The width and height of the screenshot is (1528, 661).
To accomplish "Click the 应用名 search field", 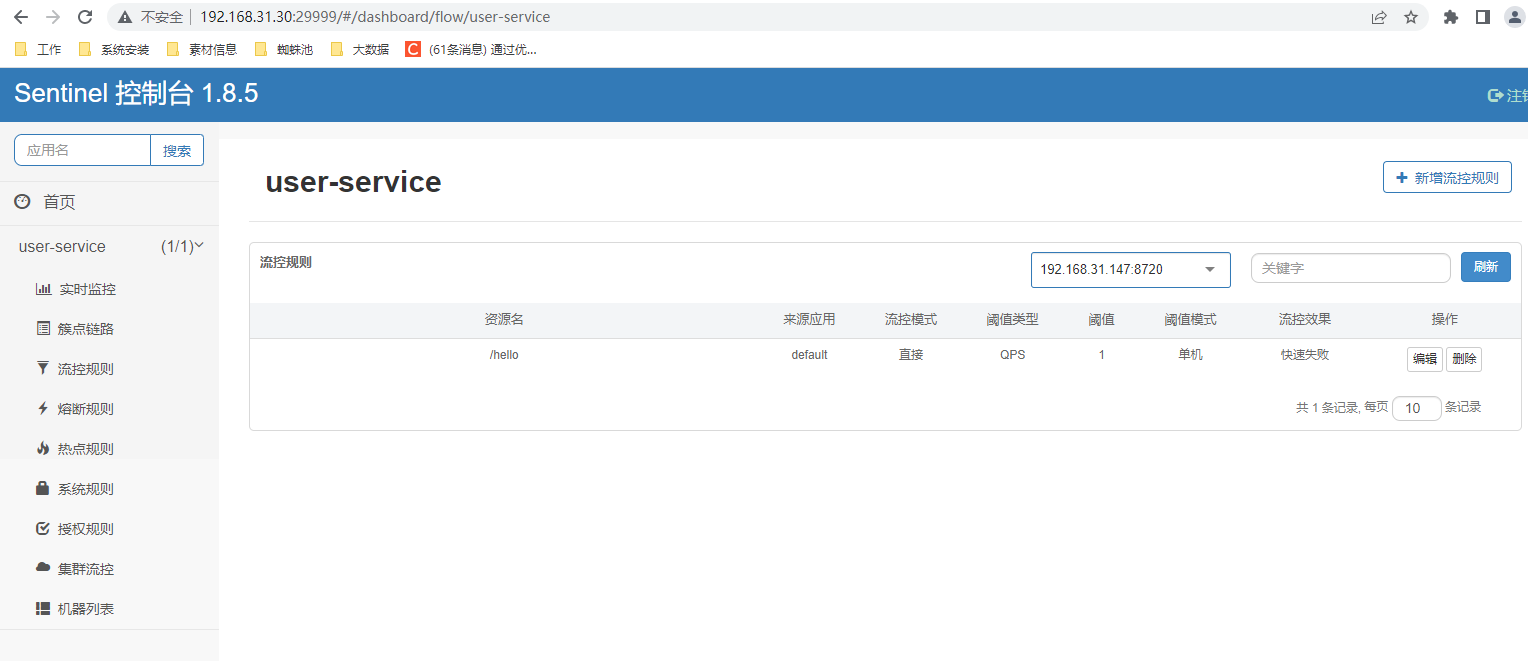I will click(x=82, y=150).
